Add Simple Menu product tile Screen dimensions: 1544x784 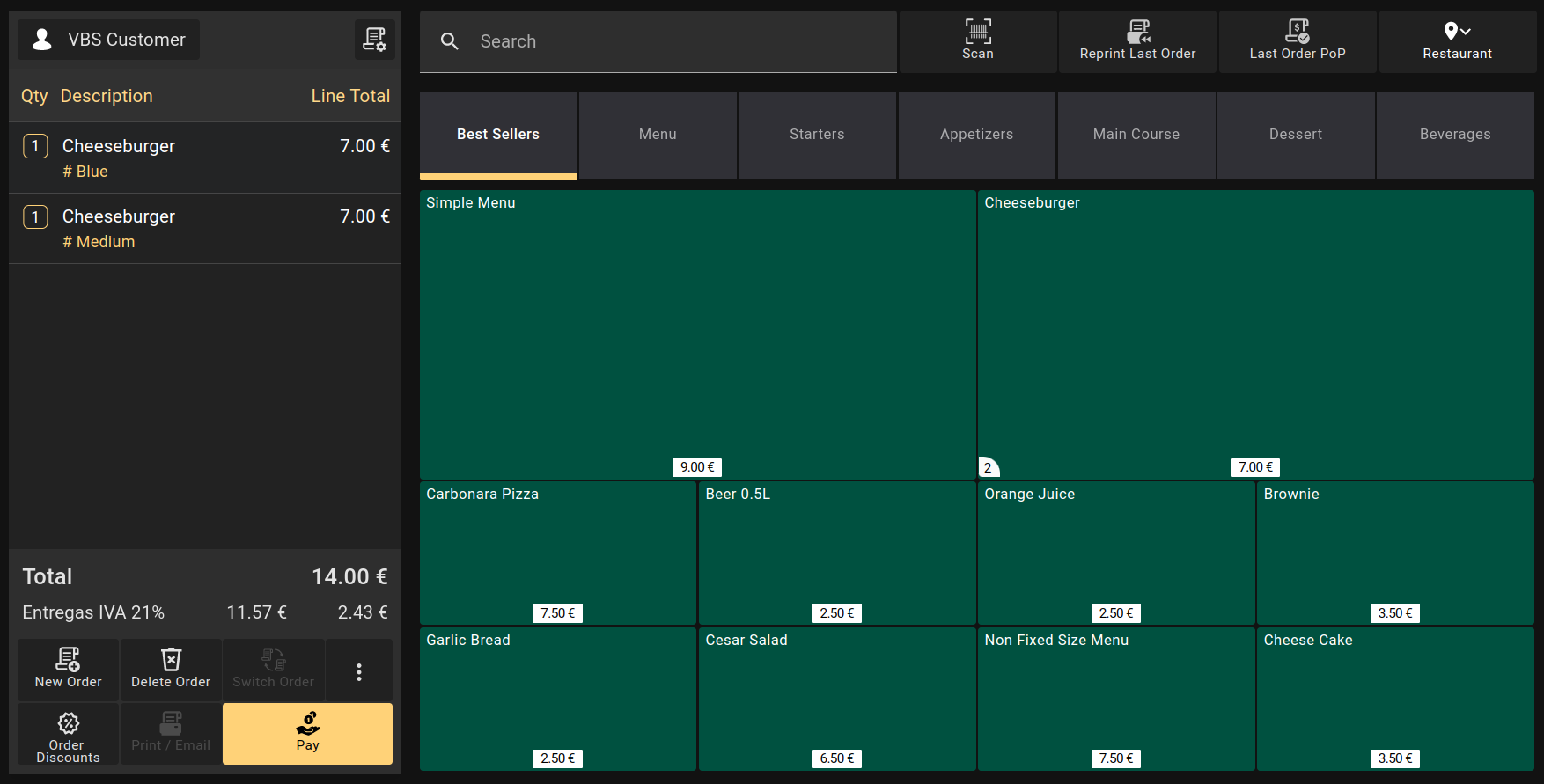[x=697, y=334]
